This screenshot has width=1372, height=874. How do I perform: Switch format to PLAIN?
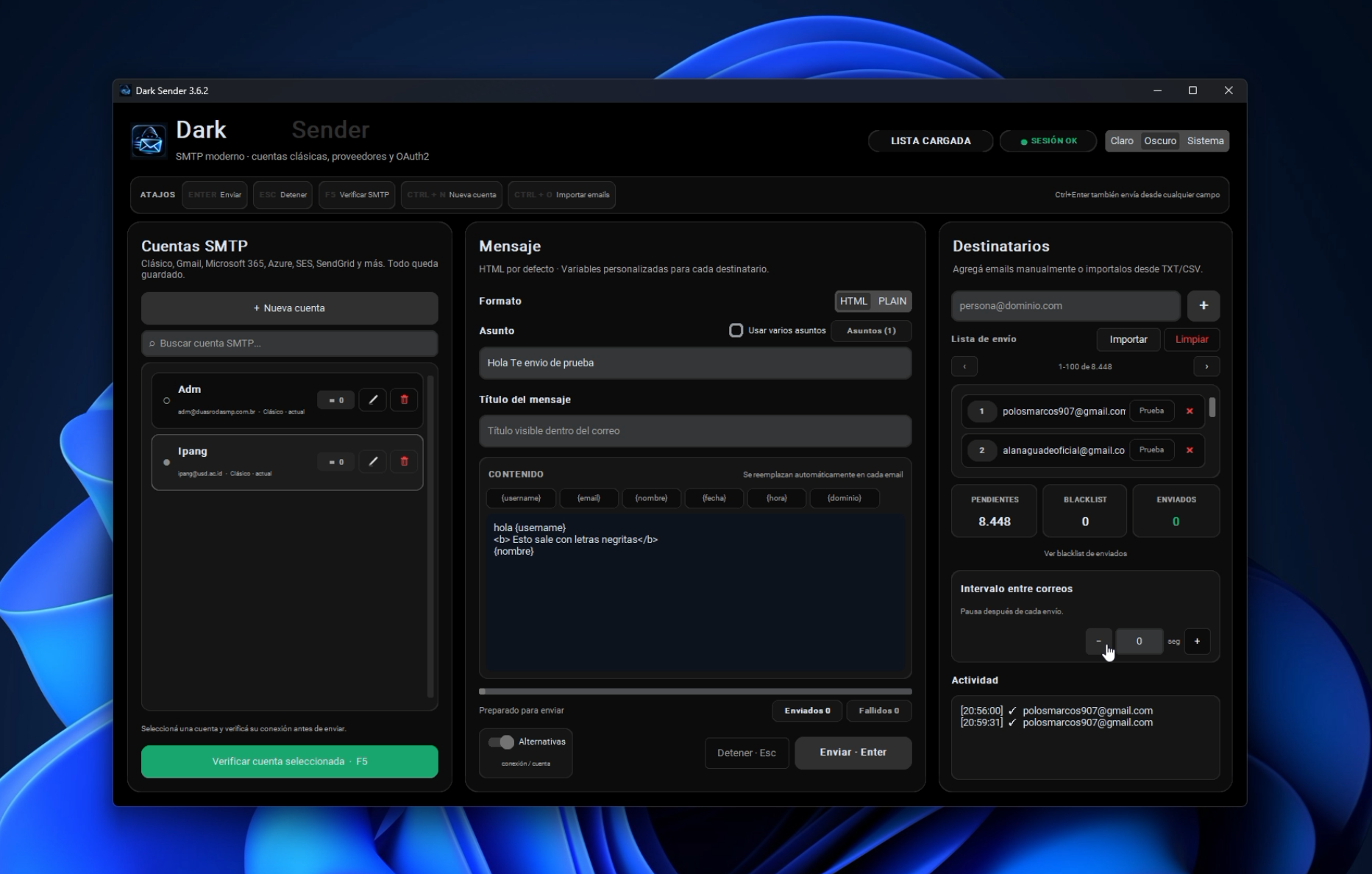[x=892, y=301]
